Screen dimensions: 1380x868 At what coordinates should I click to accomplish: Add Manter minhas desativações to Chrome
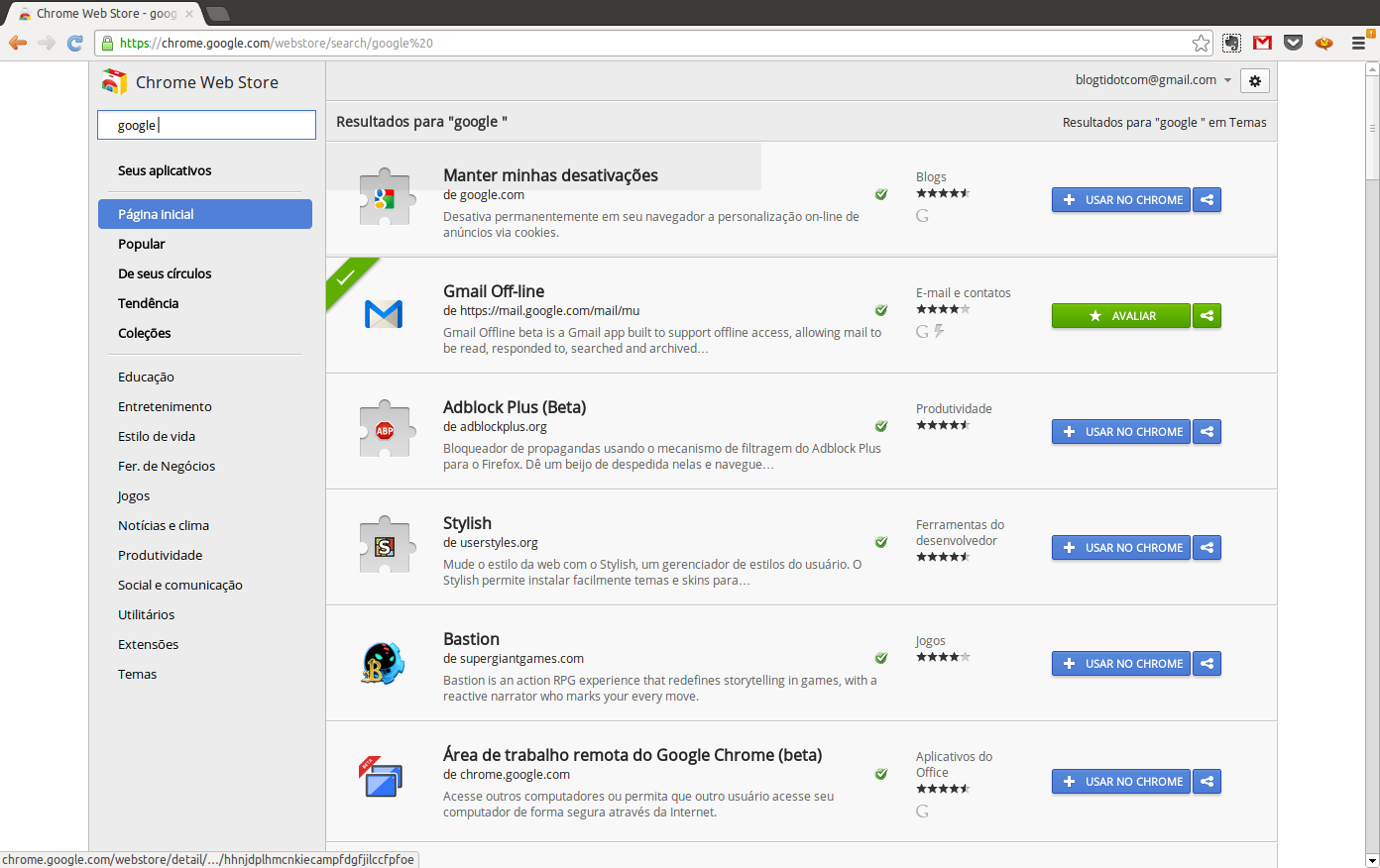(x=1121, y=200)
